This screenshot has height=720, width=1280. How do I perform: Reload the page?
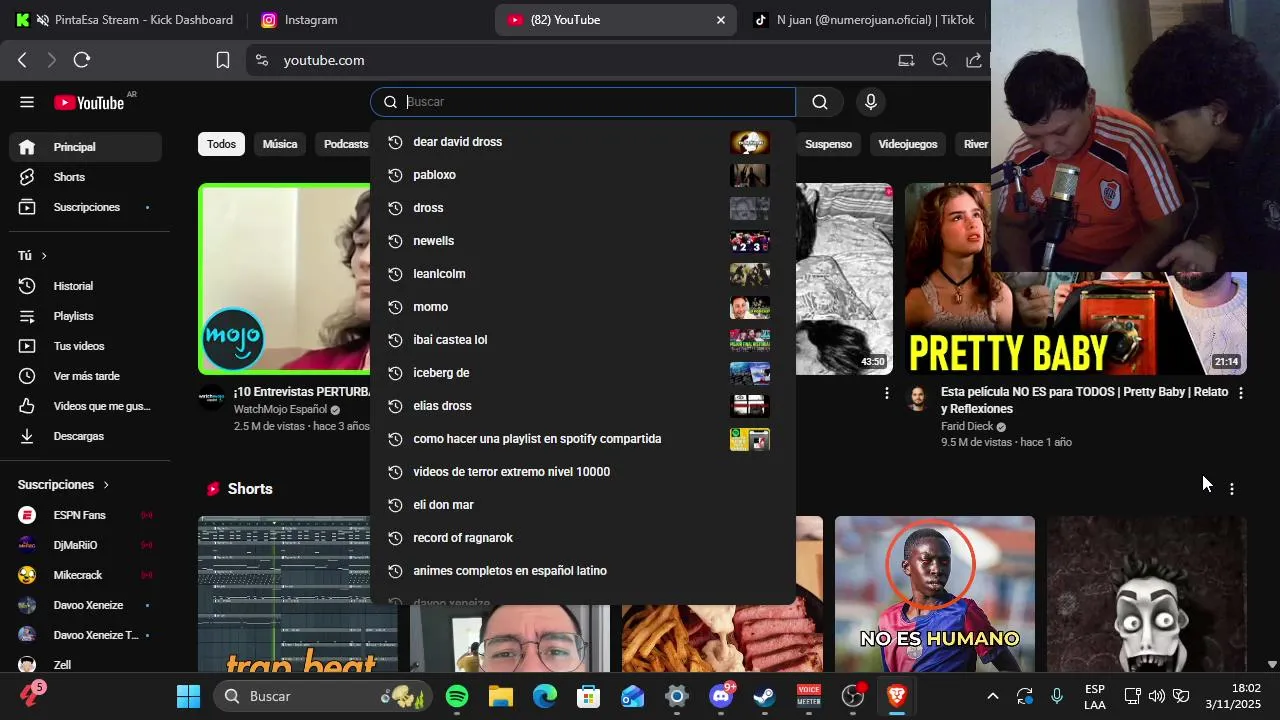click(82, 60)
